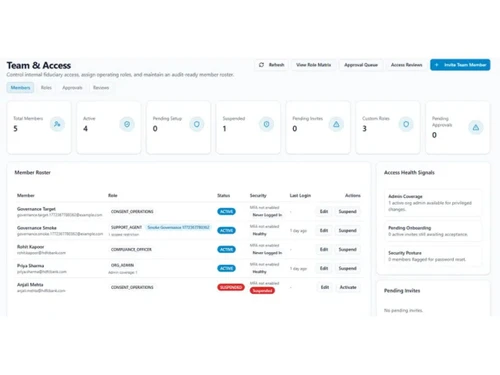Edit the Governance Smoke member
The image size is (500, 375).
point(324,230)
